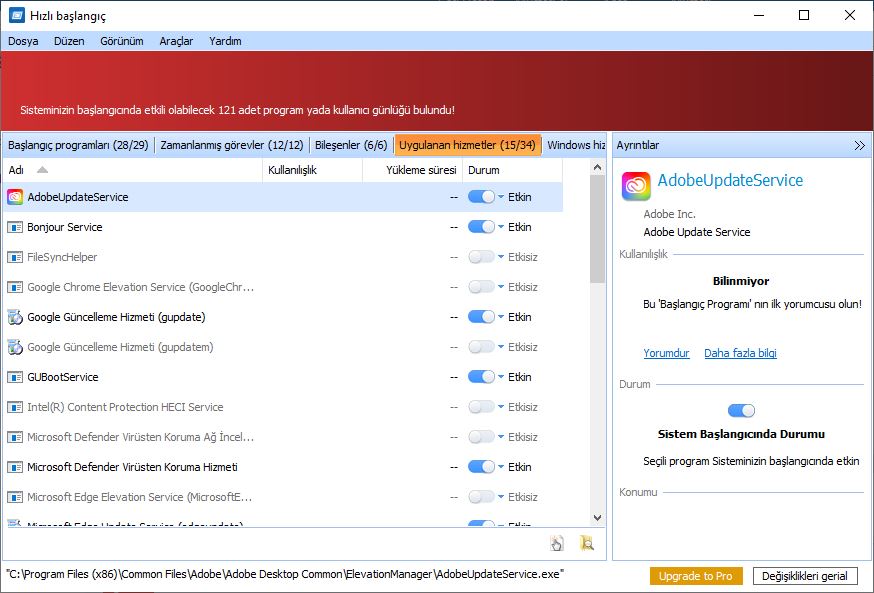Sort by the Kullanılışlık column header
This screenshot has width=874, height=593.
click(x=312, y=170)
